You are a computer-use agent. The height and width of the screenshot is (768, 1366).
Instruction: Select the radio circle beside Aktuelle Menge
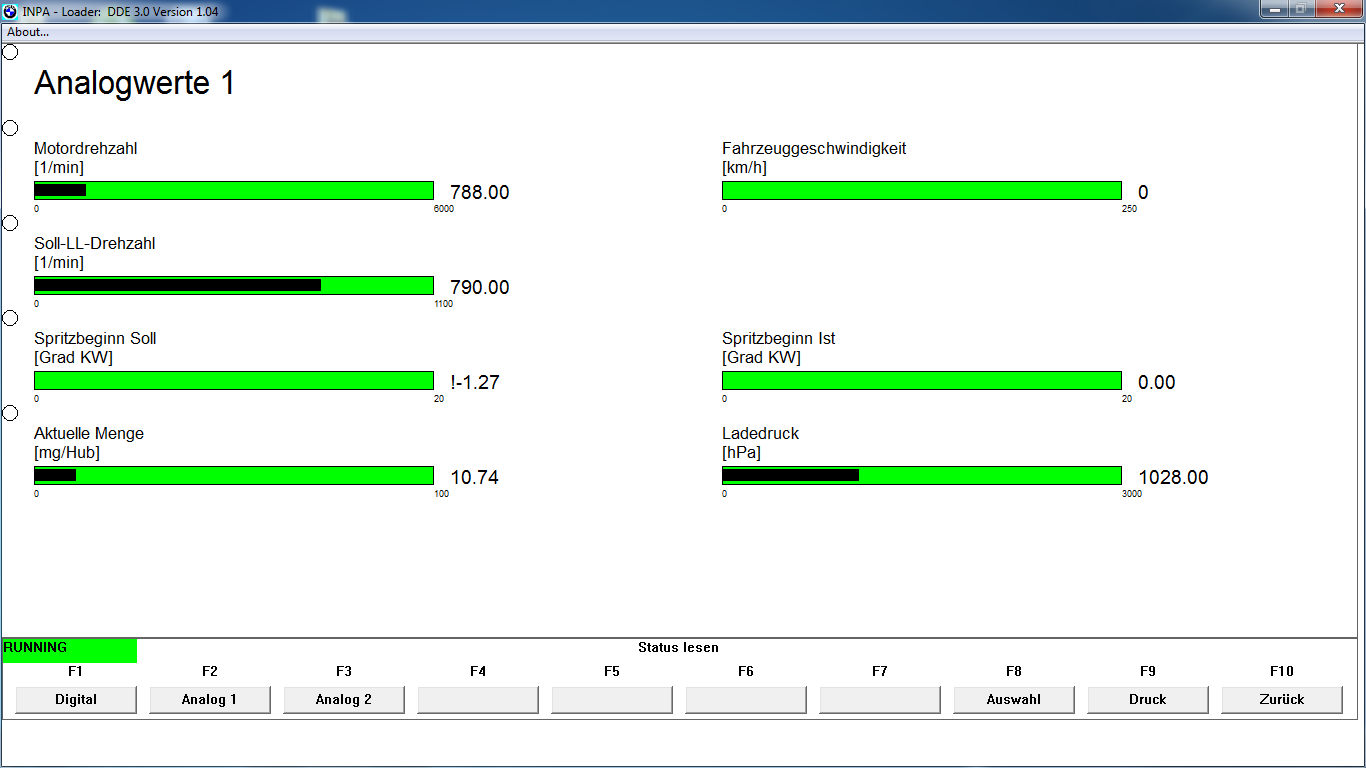click(10, 413)
